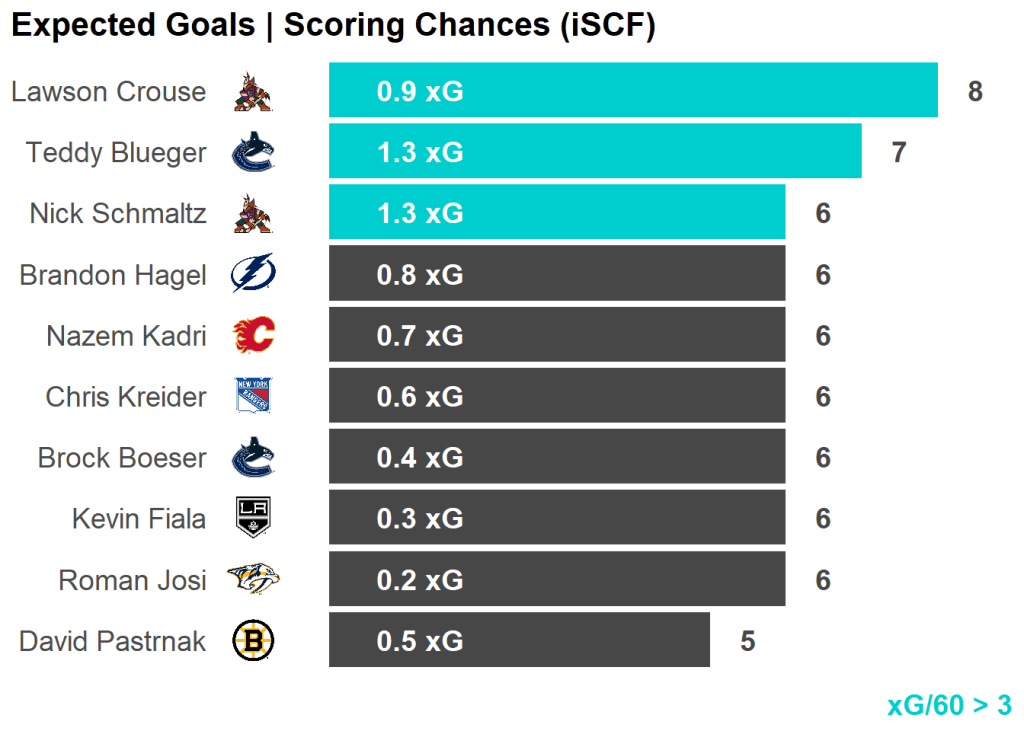The height and width of the screenshot is (731, 1024).
Task: Click the Coyotes logo beside Lawson Crouse
Action: pyautogui.click(x=252, y=92)
